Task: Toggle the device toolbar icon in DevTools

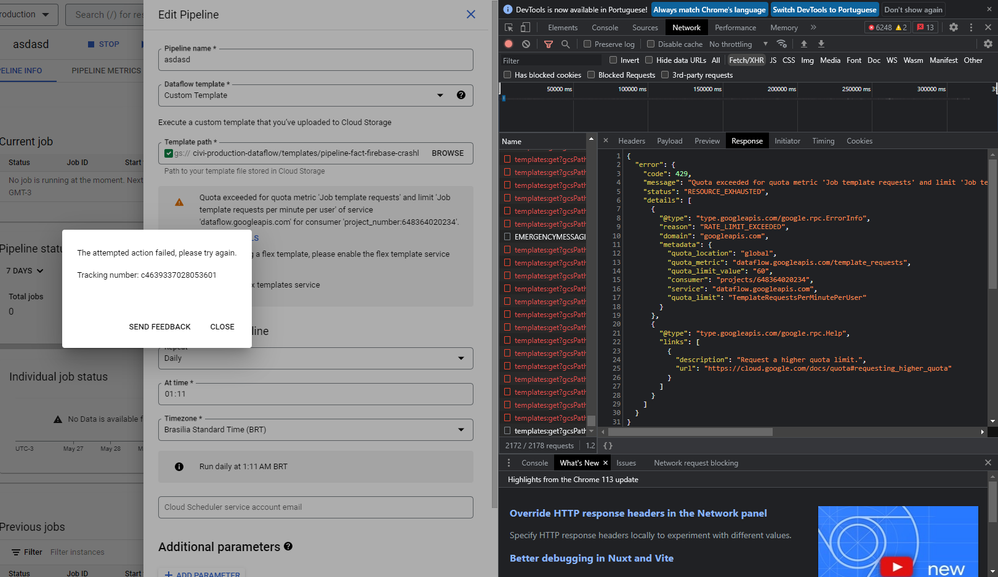Action: [525, 27]
